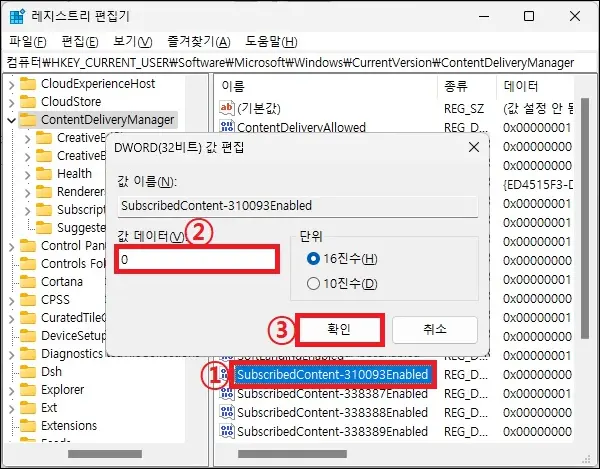Select the (기본값) default value name
This screenshot has height=469, width=600.
(259, 108)
